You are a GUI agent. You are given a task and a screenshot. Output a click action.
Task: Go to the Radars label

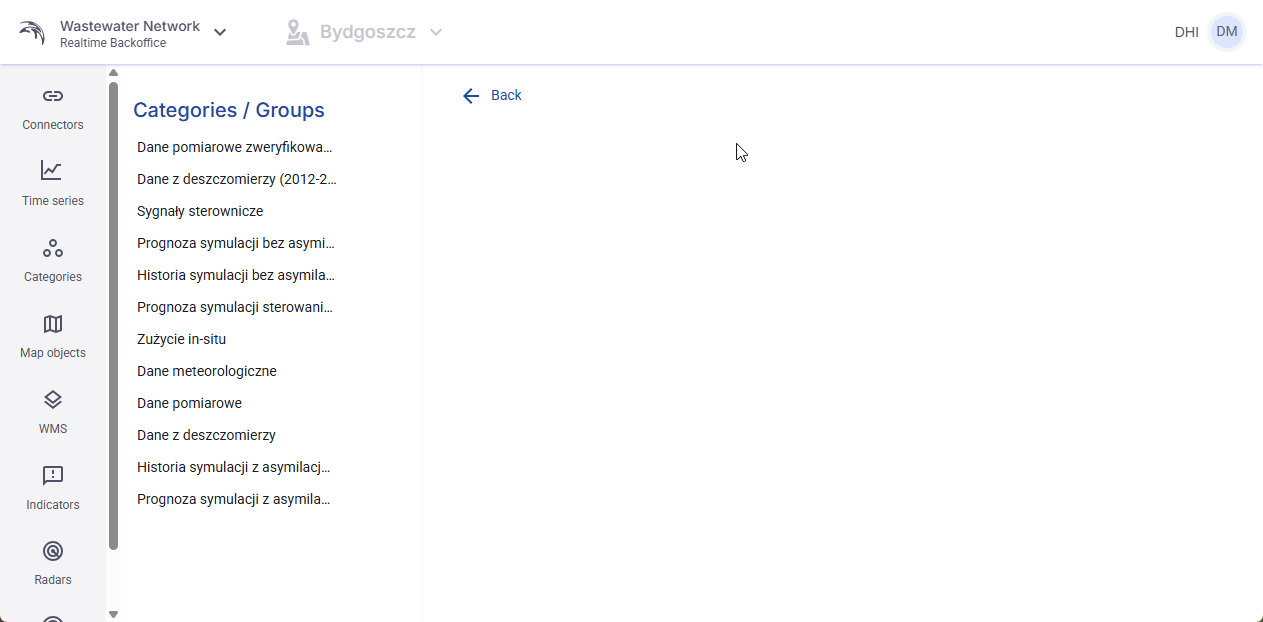click(53, 580)
